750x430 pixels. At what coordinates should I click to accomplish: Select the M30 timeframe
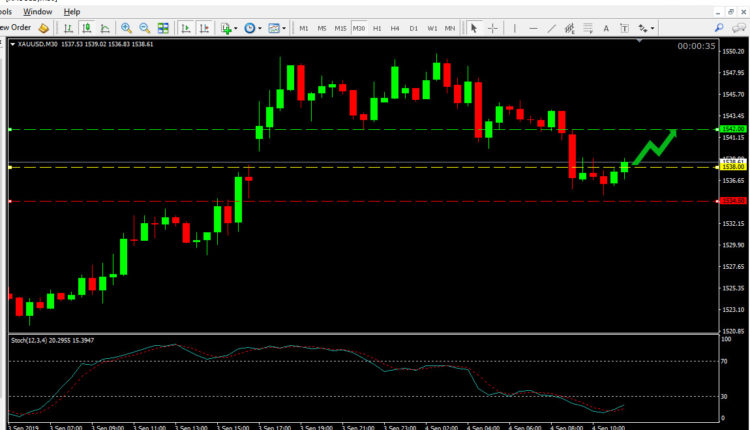359,28
